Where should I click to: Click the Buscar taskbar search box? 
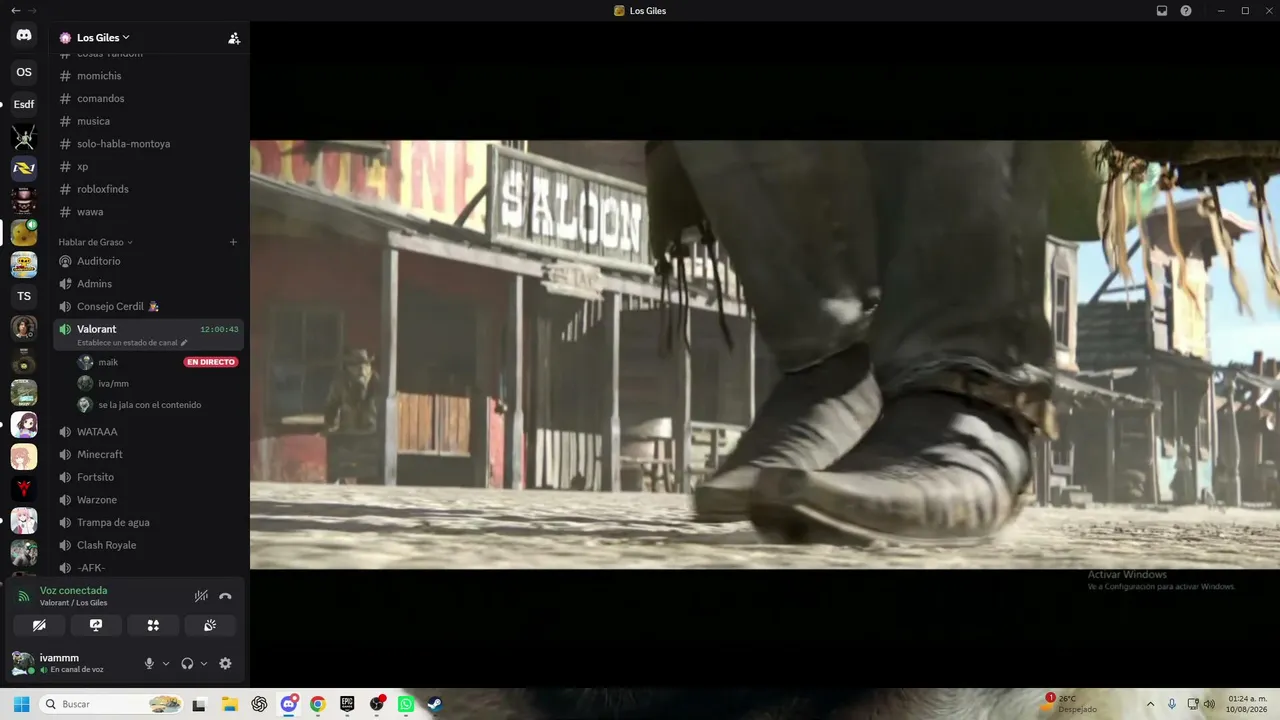pyautogui.click(x=112, y=704)
